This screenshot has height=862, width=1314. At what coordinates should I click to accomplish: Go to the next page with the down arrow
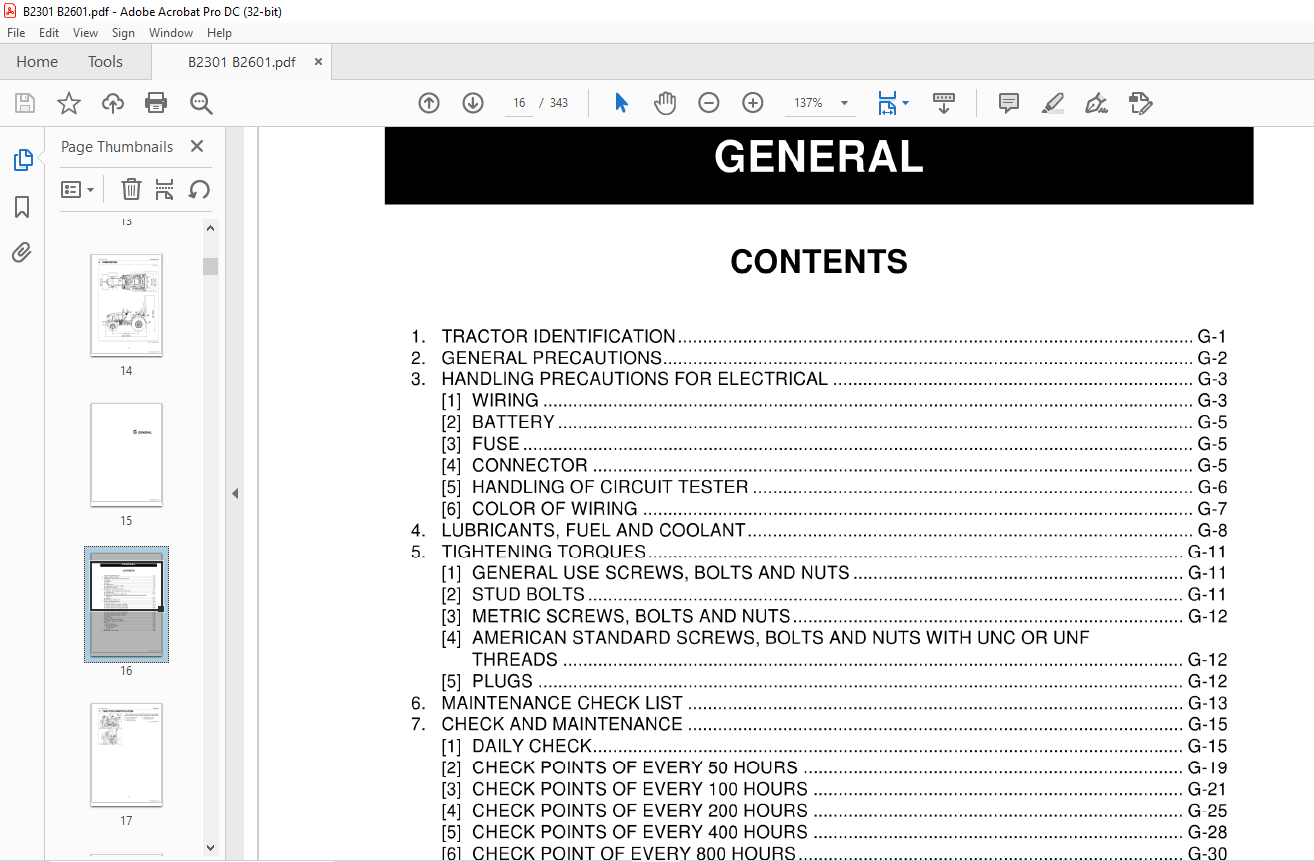click(x=473, y=103)
